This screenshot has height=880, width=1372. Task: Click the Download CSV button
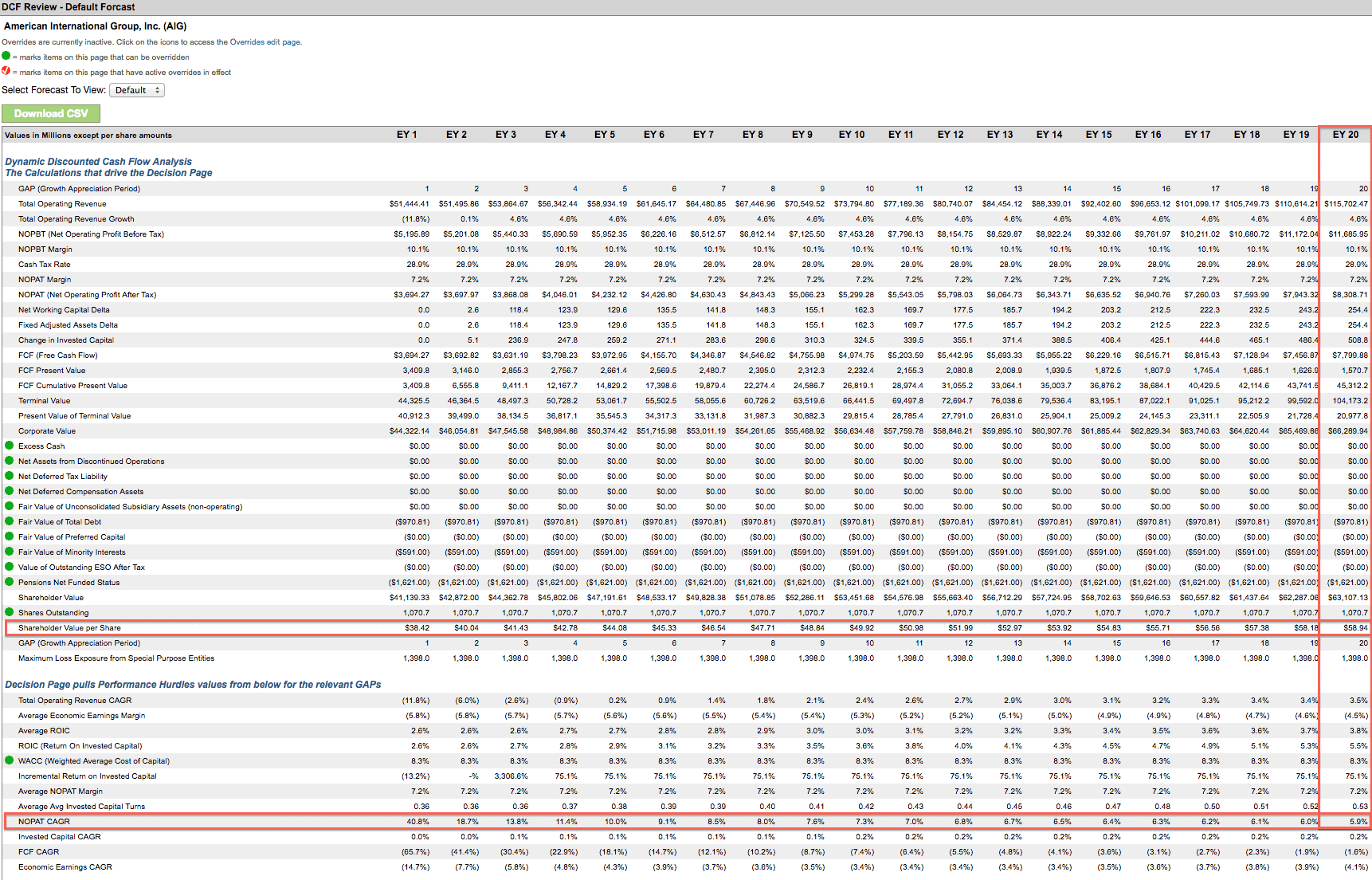coord(51,114)
